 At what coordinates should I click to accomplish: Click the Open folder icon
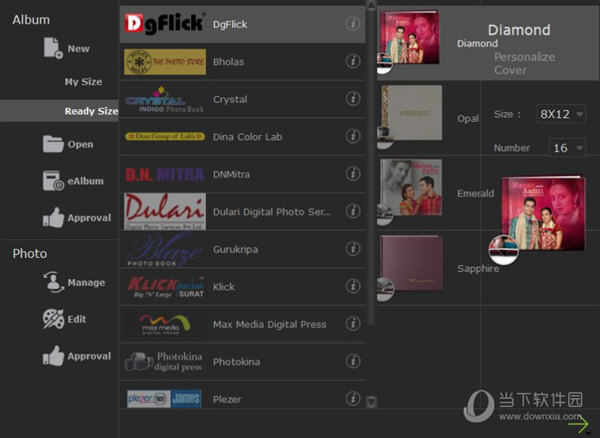coord(53,144)
